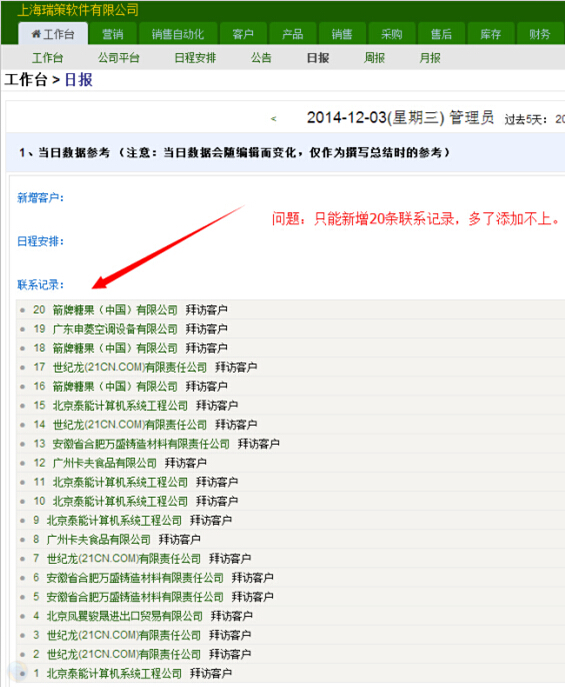Open record 8 广州卡夫食品有限公司
This screenshot has height=687, width=565.
pyautogui.click(x=99, y=539)
